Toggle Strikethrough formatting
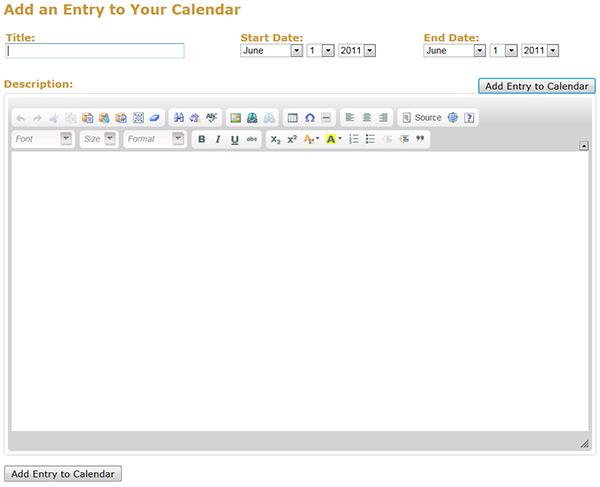Image resolution: width=600 pixels, height=487 pixels. click(x=251, y=139)
